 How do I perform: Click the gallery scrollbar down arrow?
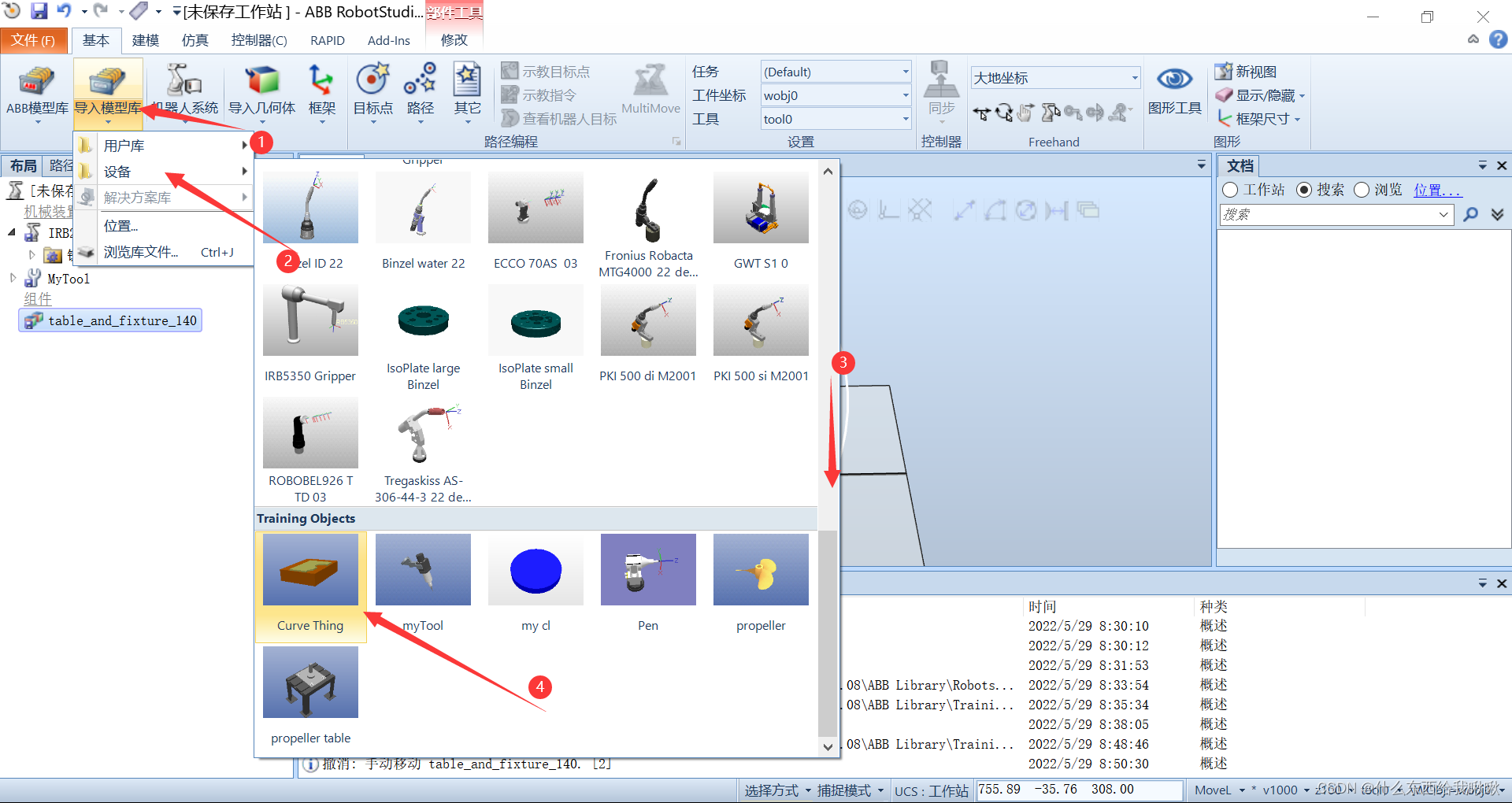(828, 747)
